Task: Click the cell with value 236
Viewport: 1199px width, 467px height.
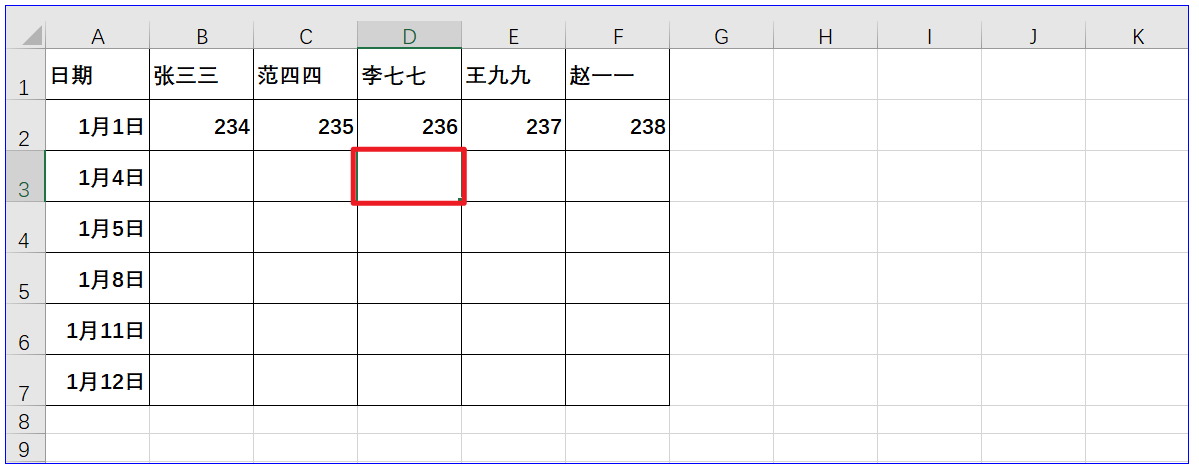Action: [409, 125]
